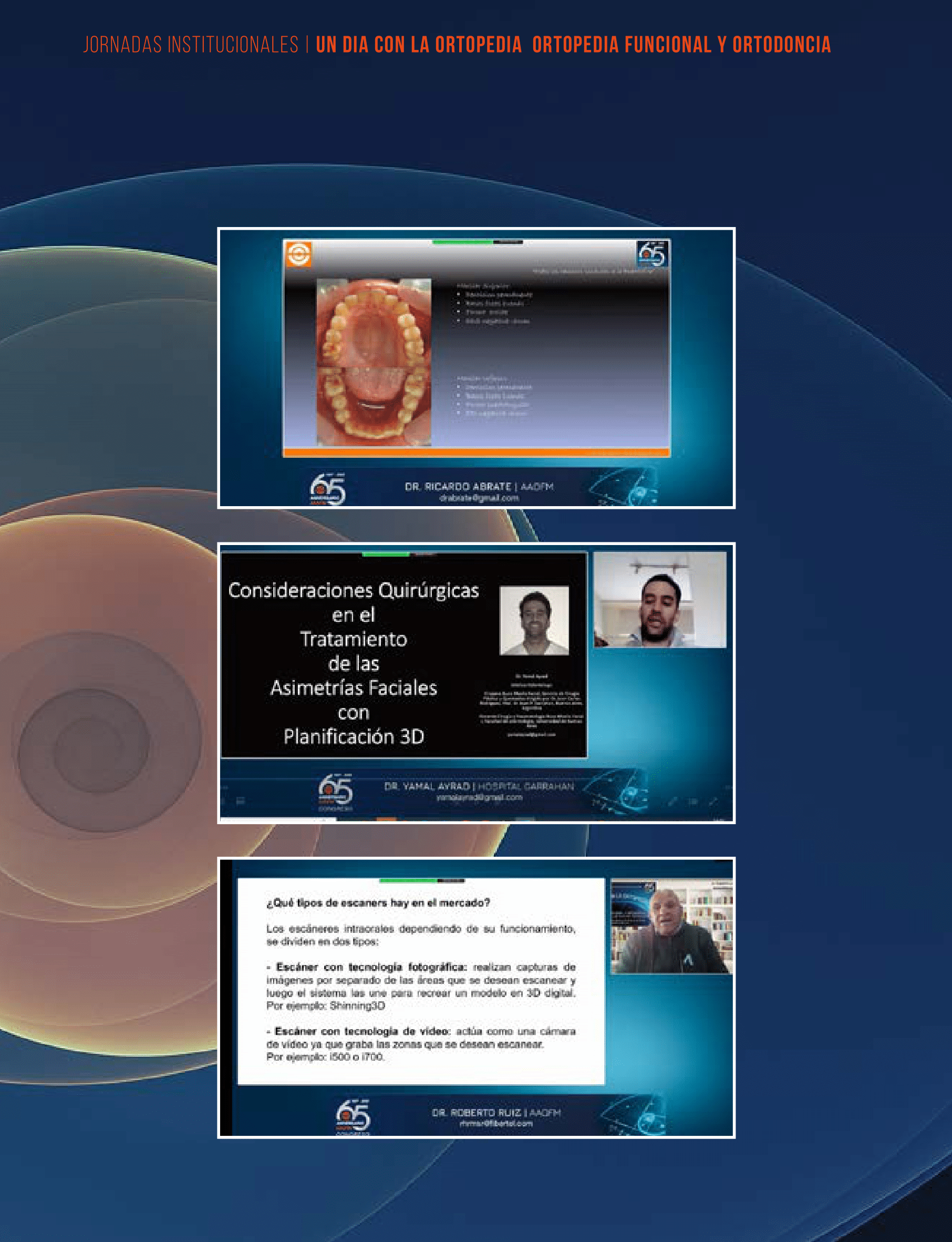The image size is (952, 1242).
Task: Click the line "Por ejemplo: i500 o i700."
Action: [x=326, y=1056]
